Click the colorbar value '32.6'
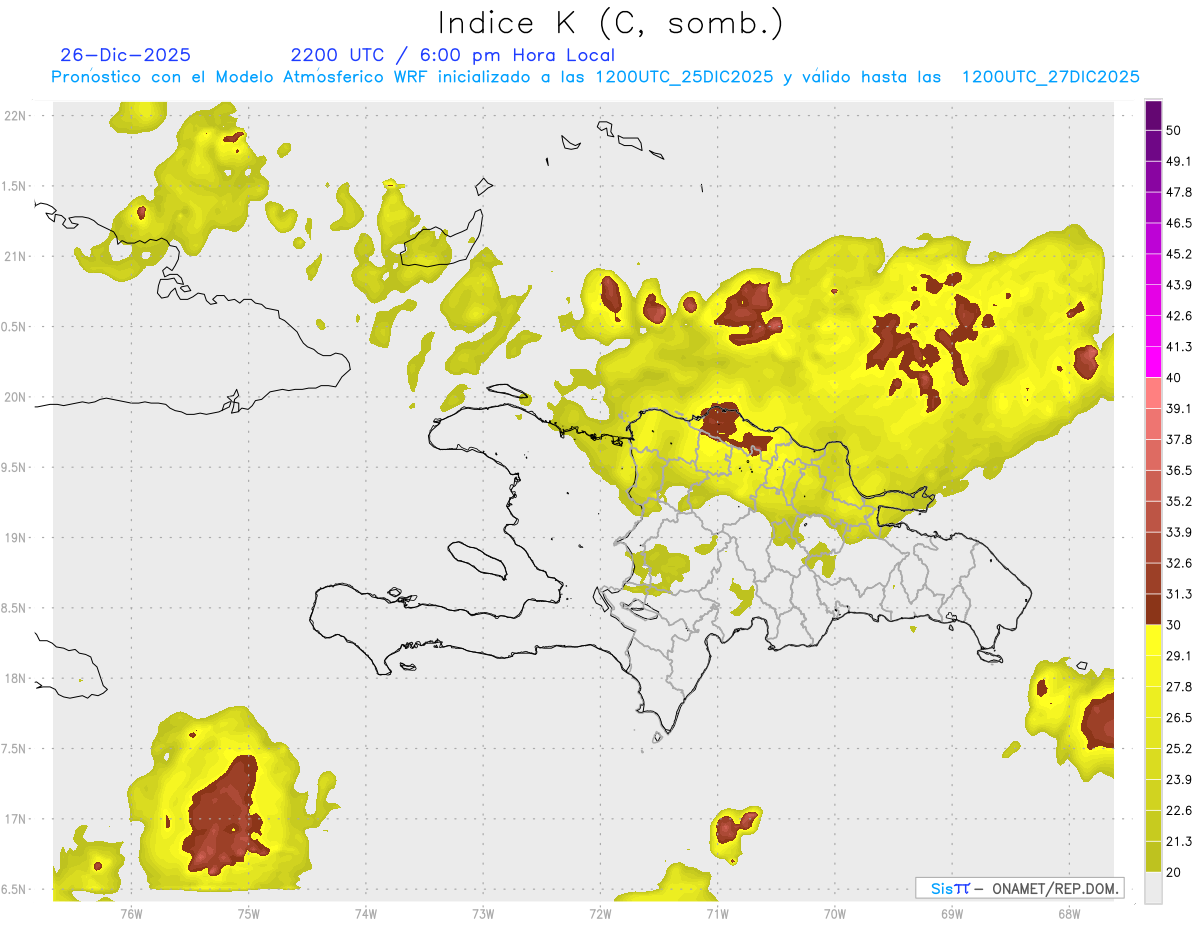 click(x=1179, y=563)
